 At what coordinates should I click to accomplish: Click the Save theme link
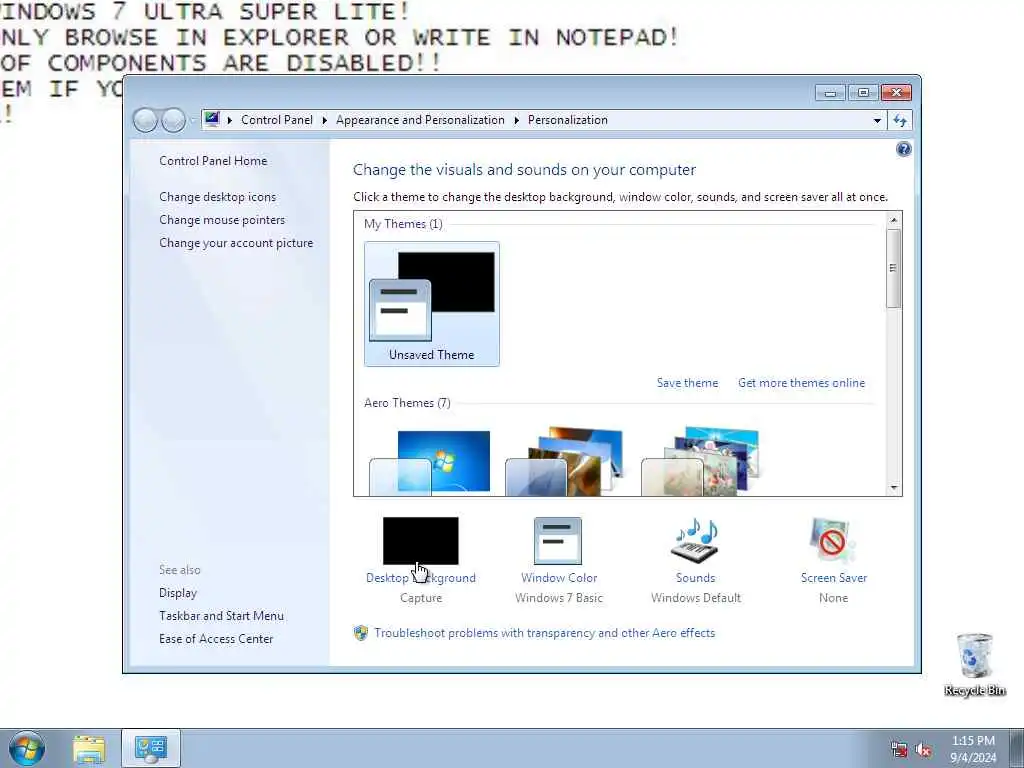click(687, 383)
